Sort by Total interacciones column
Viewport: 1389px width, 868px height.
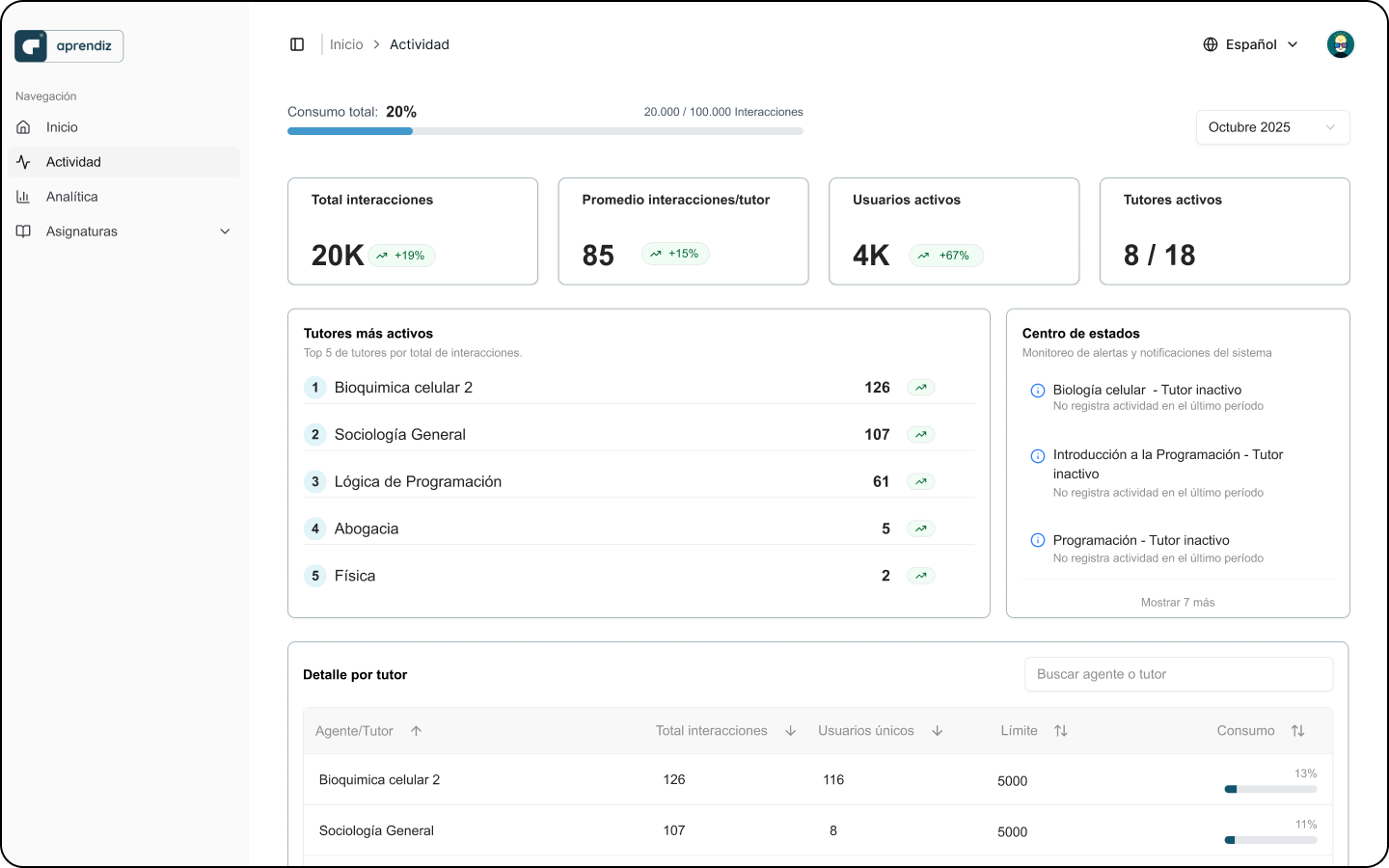pyautogui.click(x=790, y=731)
